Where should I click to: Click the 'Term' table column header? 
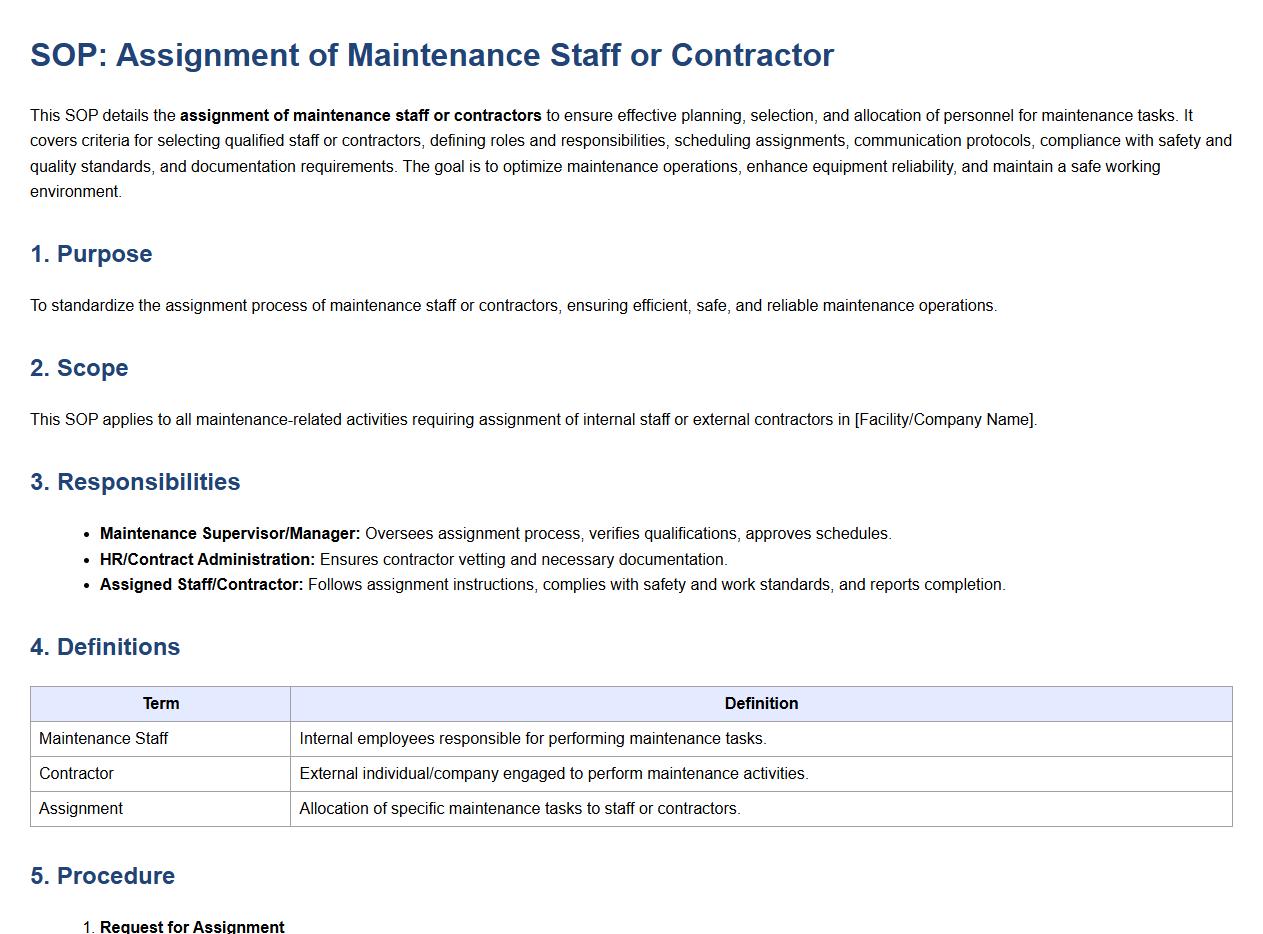coord(161,704)
